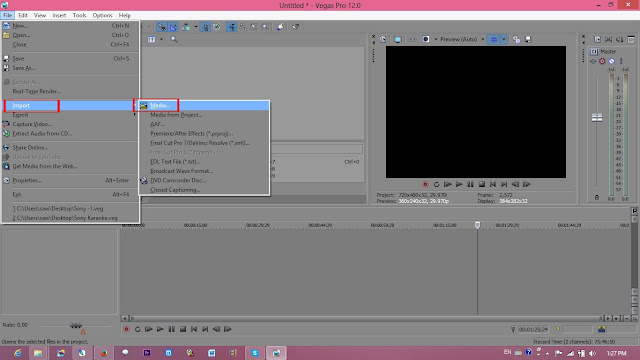Copy preview snapshot to clipboard
The width and height of the screenshot is (640, 360).
click(516, 40)
